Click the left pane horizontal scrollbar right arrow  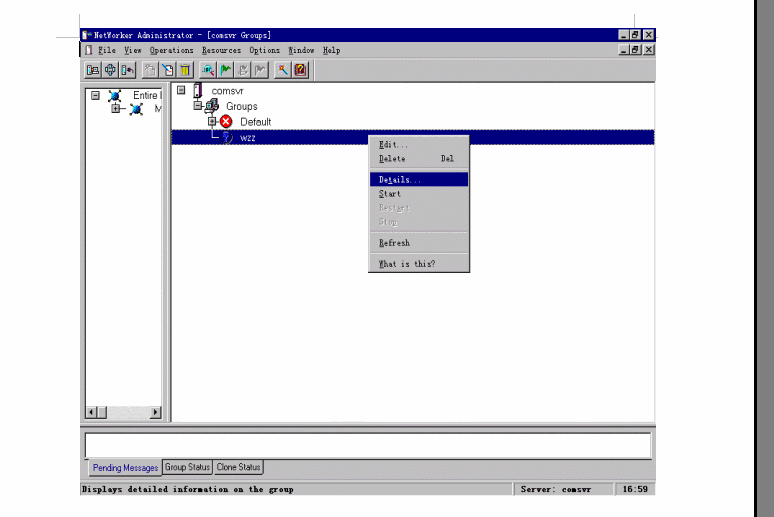click(x=155, y=412)
